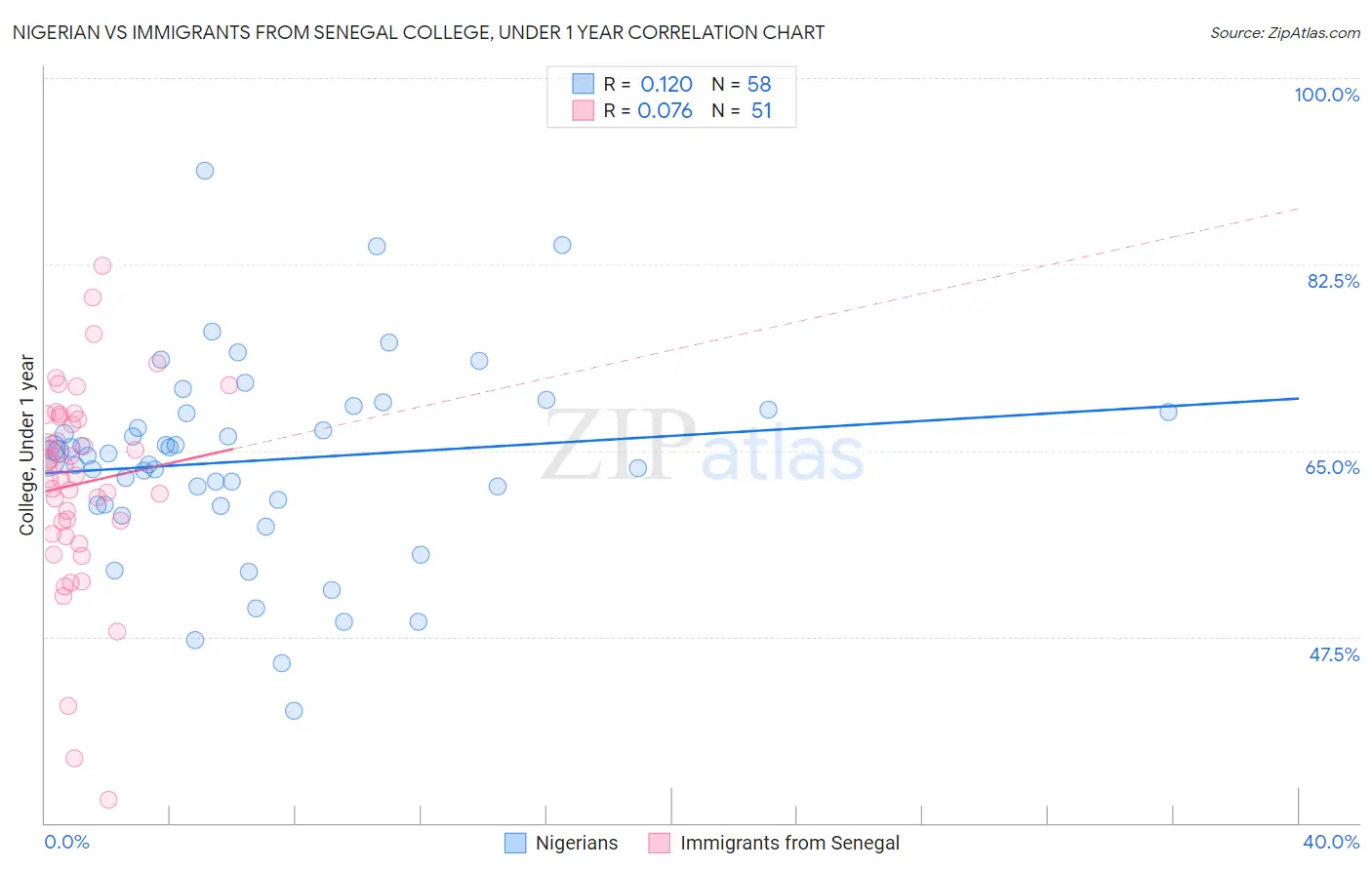1372x870 pixels.
Task: Click the highest blue data point near 91%
Action: (x=205, y=171)
